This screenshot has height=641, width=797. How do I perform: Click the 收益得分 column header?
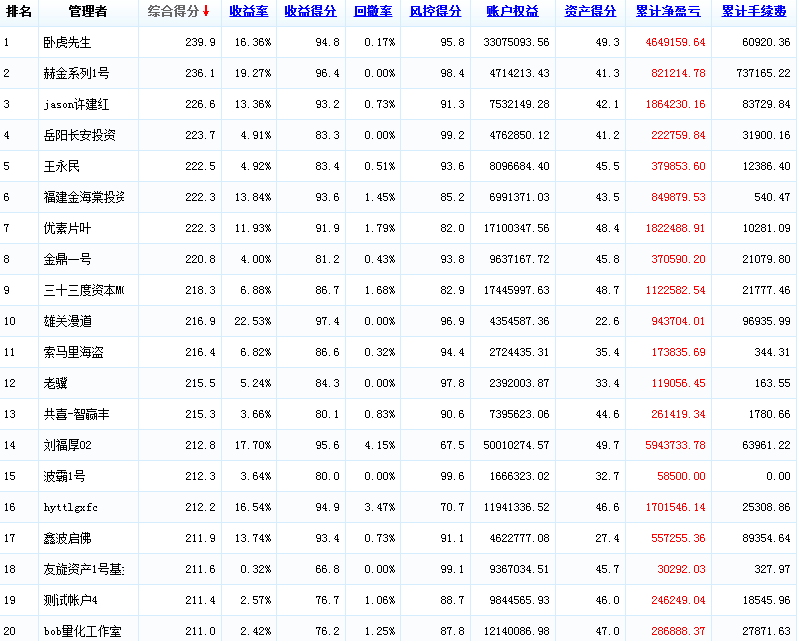[x=310, y=12]
